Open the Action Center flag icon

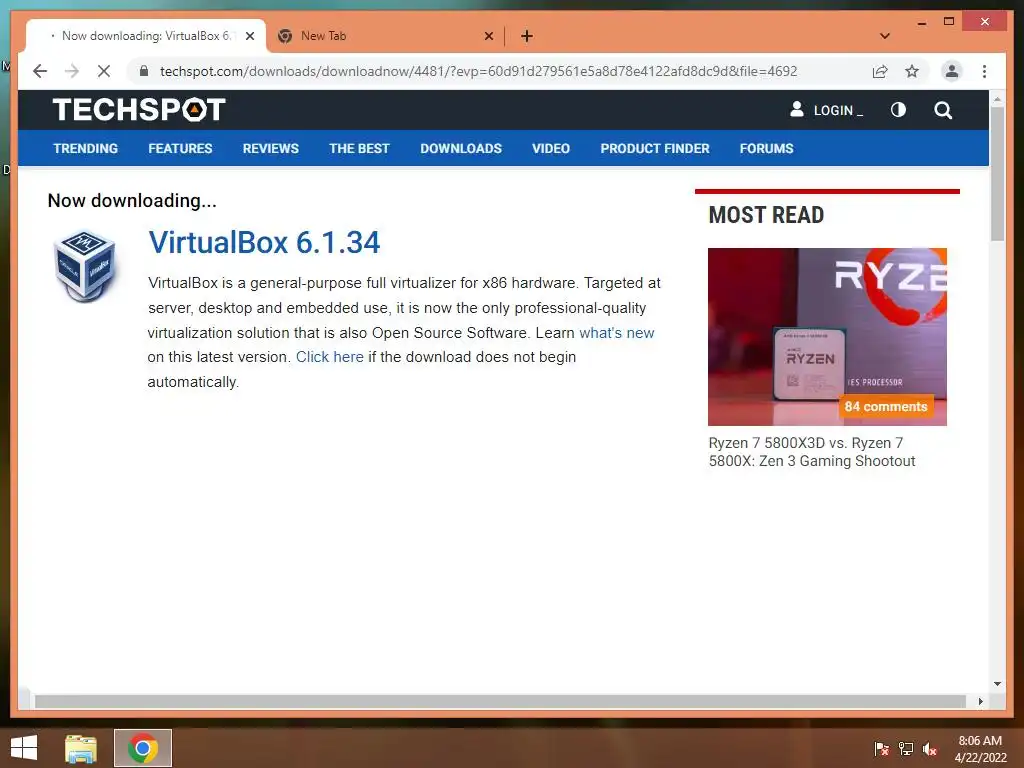[x=882, y=748]
